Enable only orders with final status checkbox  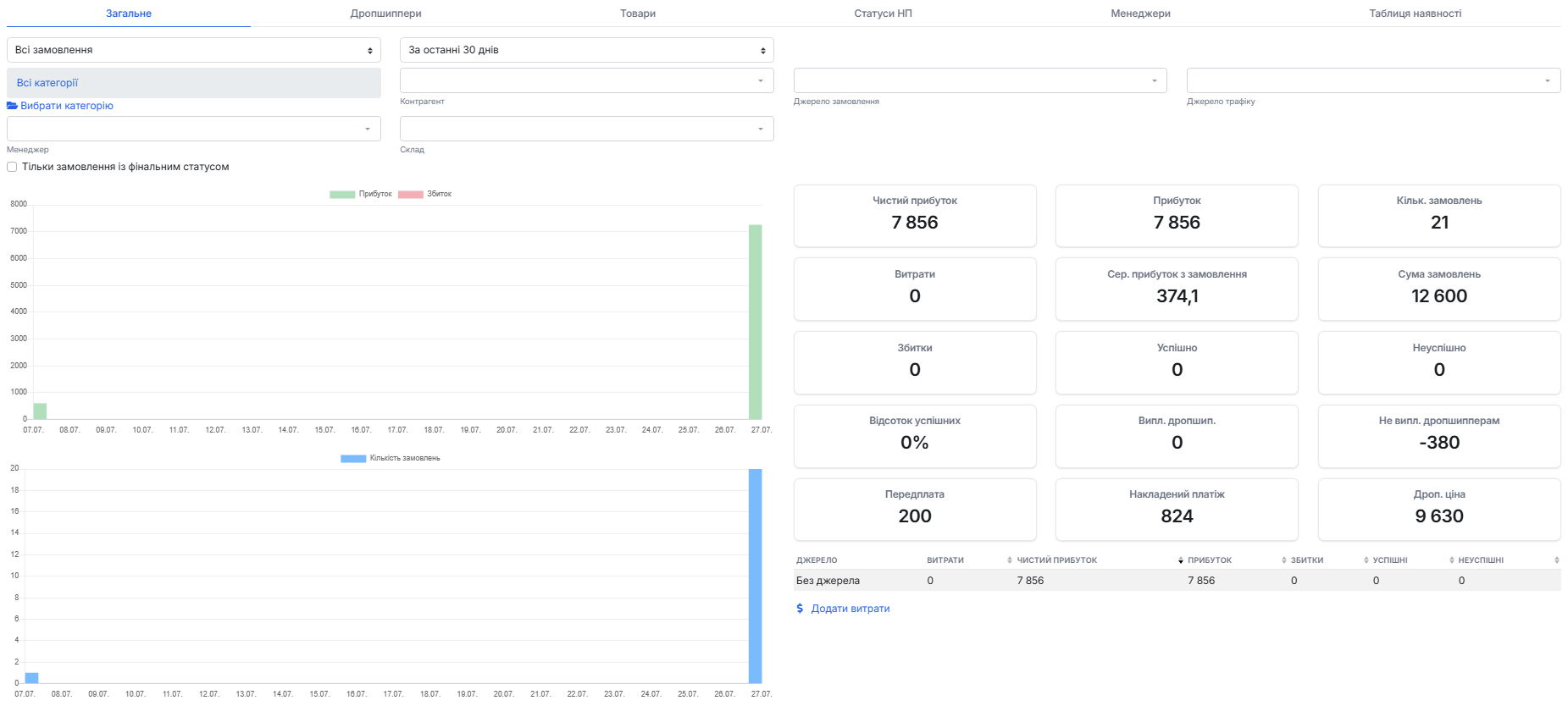coord(12,167)
